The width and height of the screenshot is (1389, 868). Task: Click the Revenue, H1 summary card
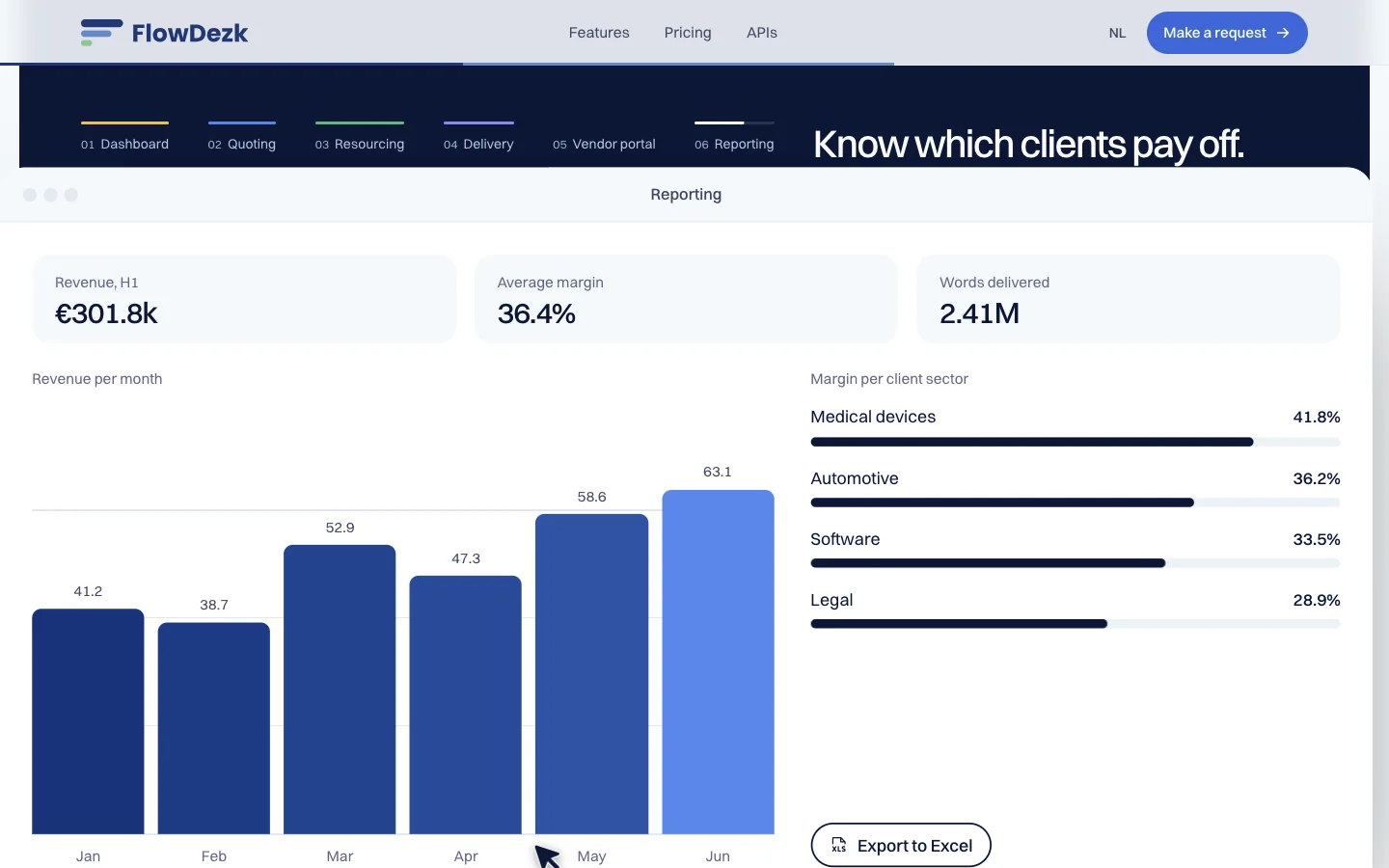tap(244, 299)
